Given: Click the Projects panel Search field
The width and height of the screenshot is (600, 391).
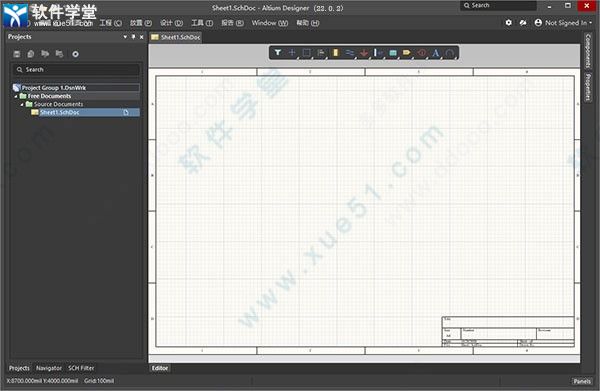Looking at the screenshot, I should click(x=76, y=70).
